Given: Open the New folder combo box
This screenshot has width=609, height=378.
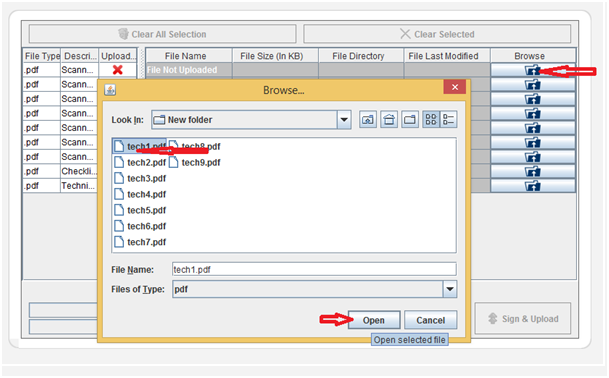Looking at the screenshot, I should [x=251, y=120].
